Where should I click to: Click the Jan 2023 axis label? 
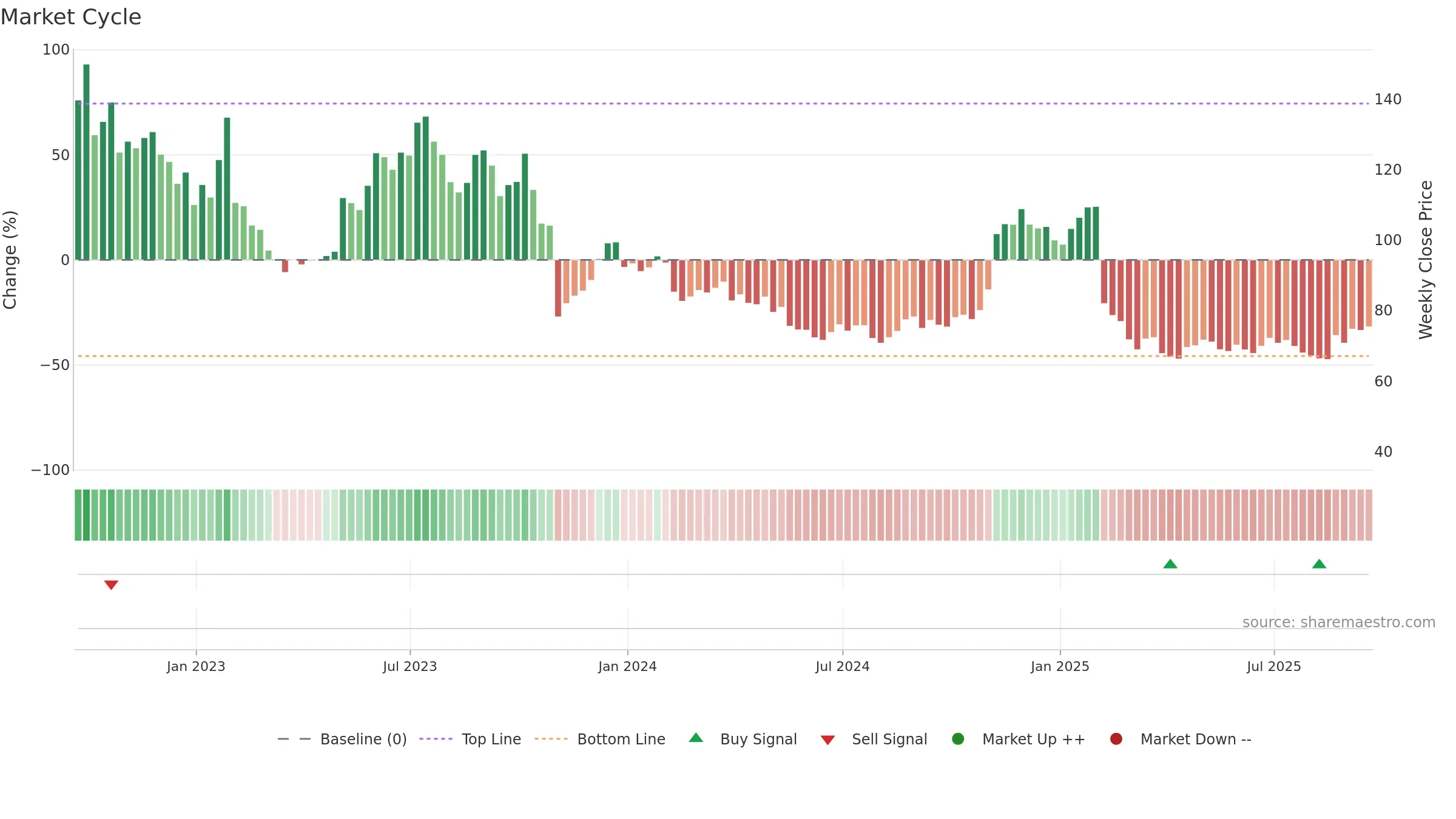click(x=196, y=667)
